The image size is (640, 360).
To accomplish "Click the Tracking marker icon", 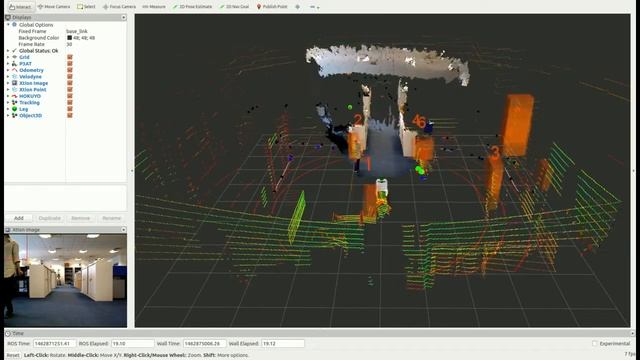I will pyautogui.click(x=15, y=102).
